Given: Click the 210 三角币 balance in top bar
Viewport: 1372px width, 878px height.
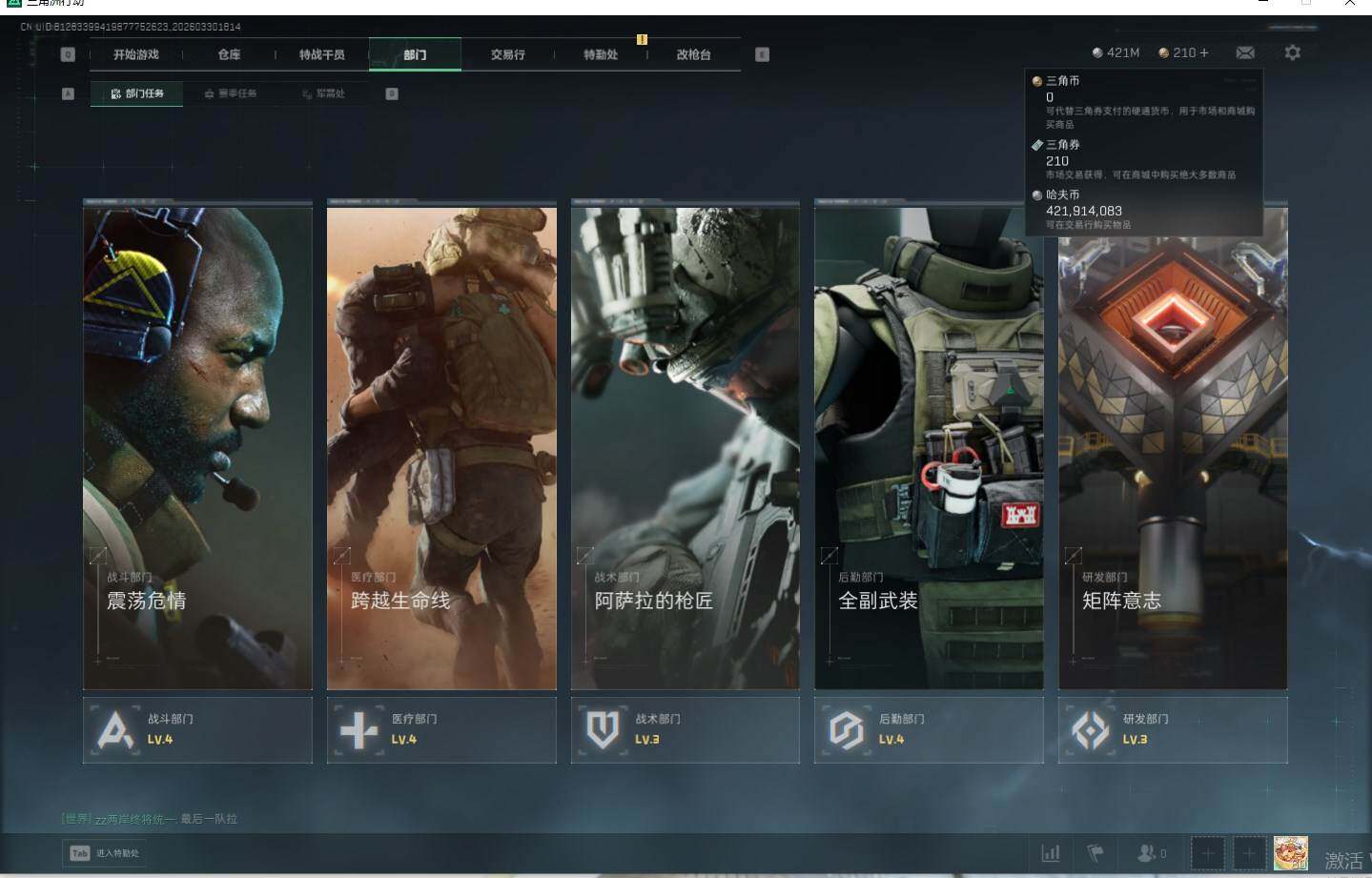Looking at the screenshot, I should pyautogui.click(x=1184, y=52).
